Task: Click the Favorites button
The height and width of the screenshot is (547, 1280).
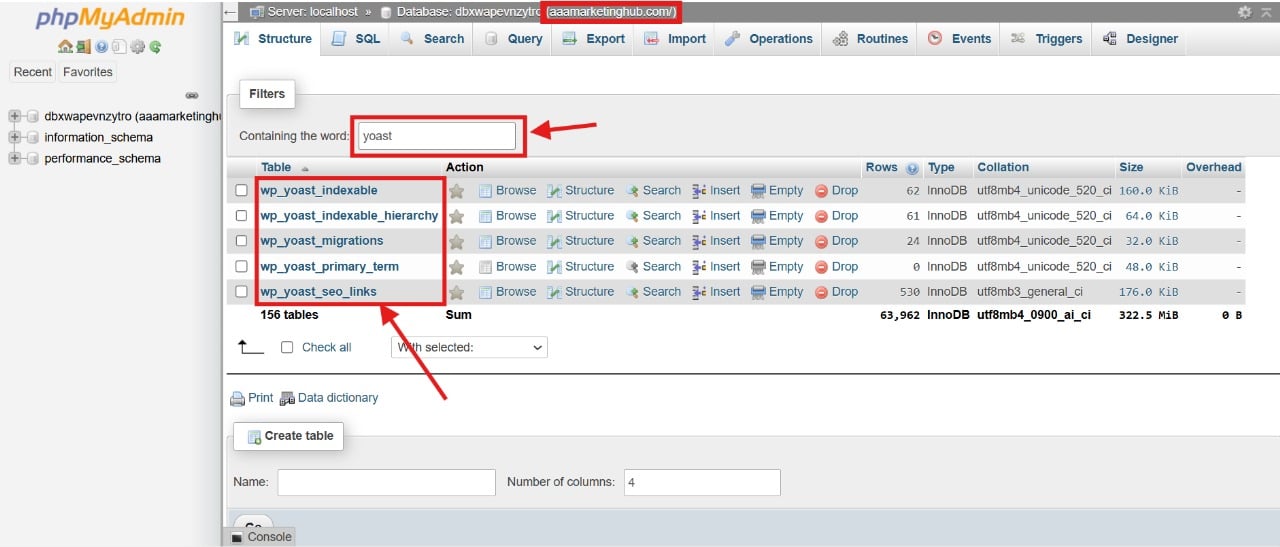Action: tap(88, 72)
